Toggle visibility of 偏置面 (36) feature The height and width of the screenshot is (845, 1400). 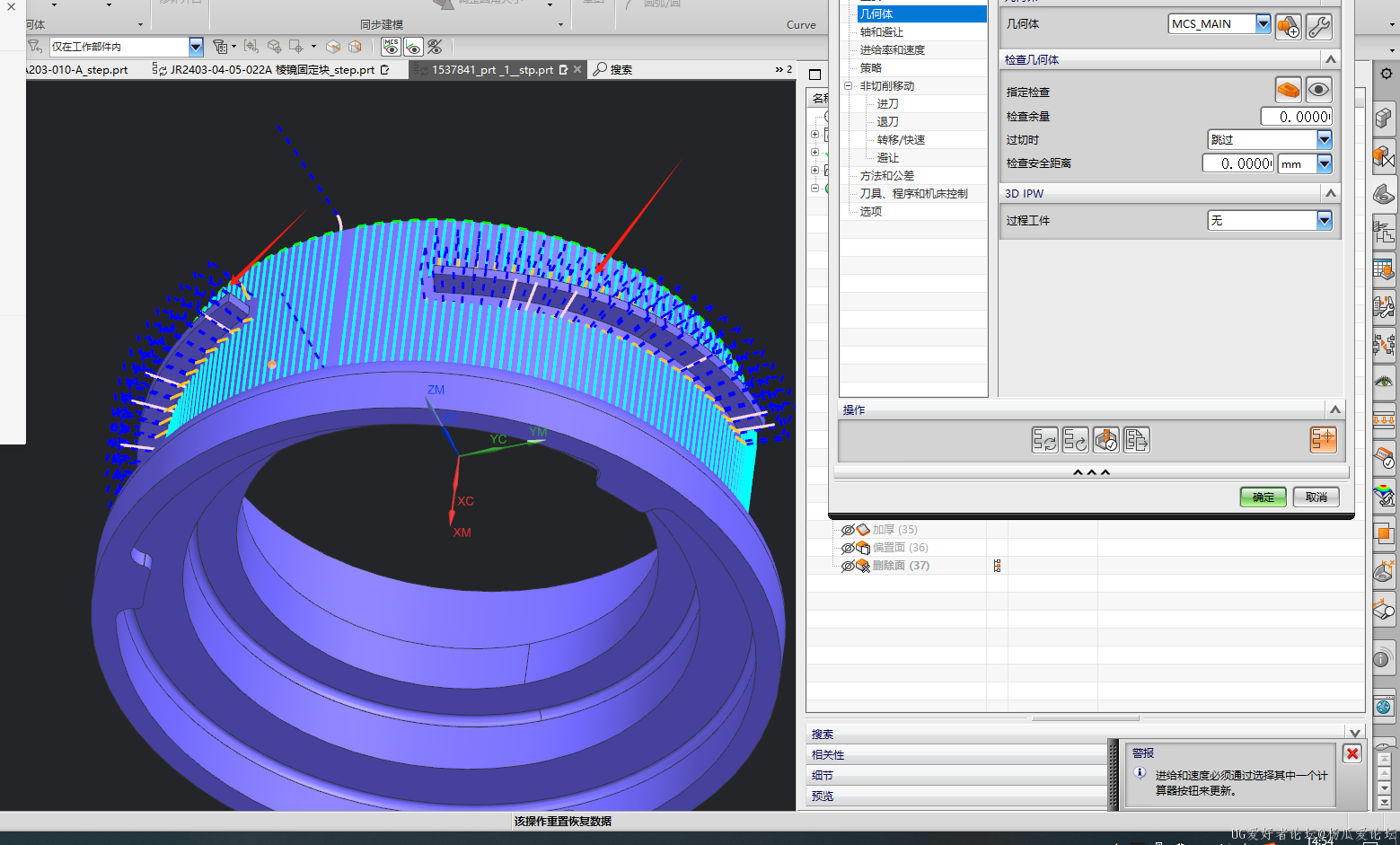[x=847, y=548]
